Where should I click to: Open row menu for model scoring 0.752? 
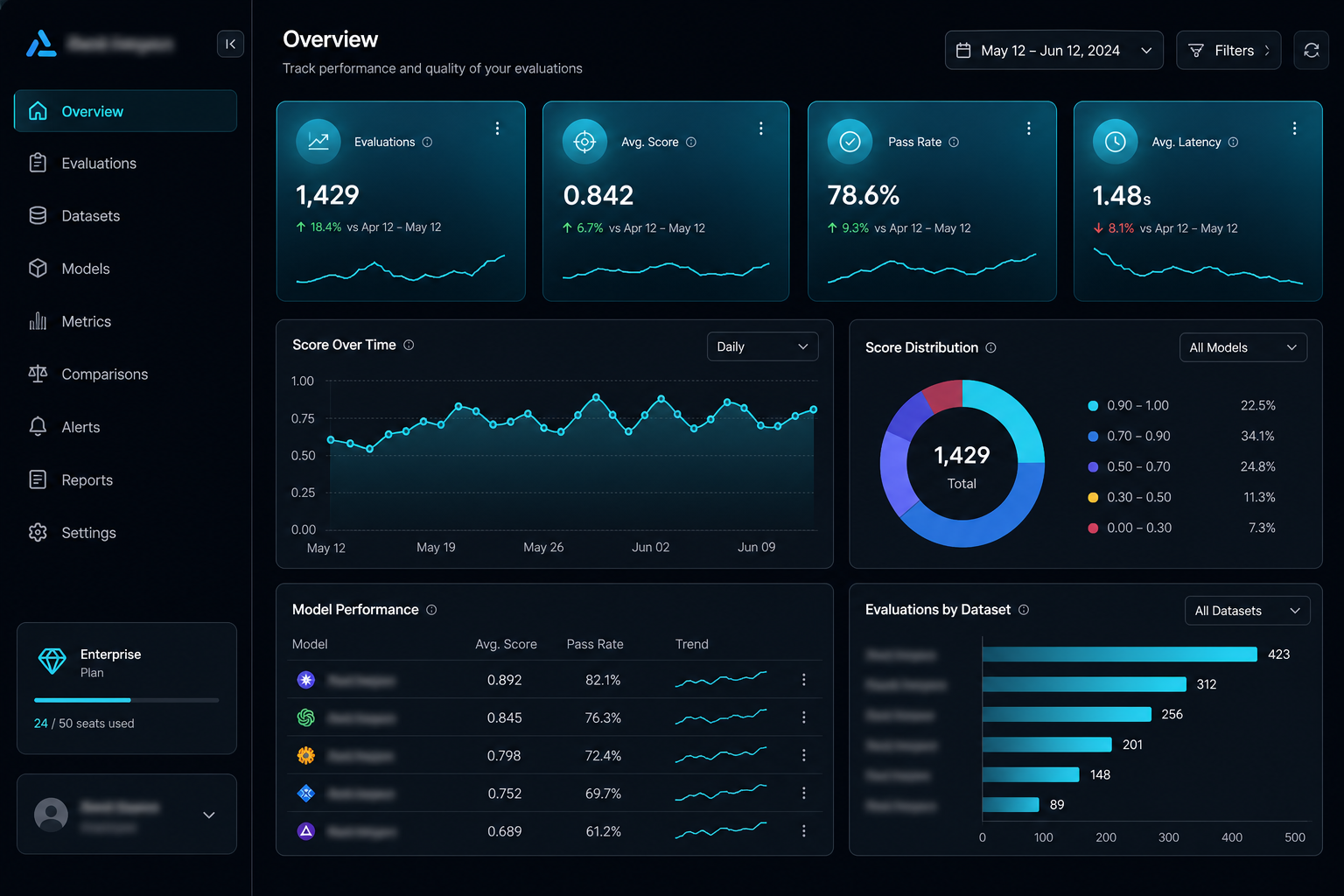coord(803,793)
